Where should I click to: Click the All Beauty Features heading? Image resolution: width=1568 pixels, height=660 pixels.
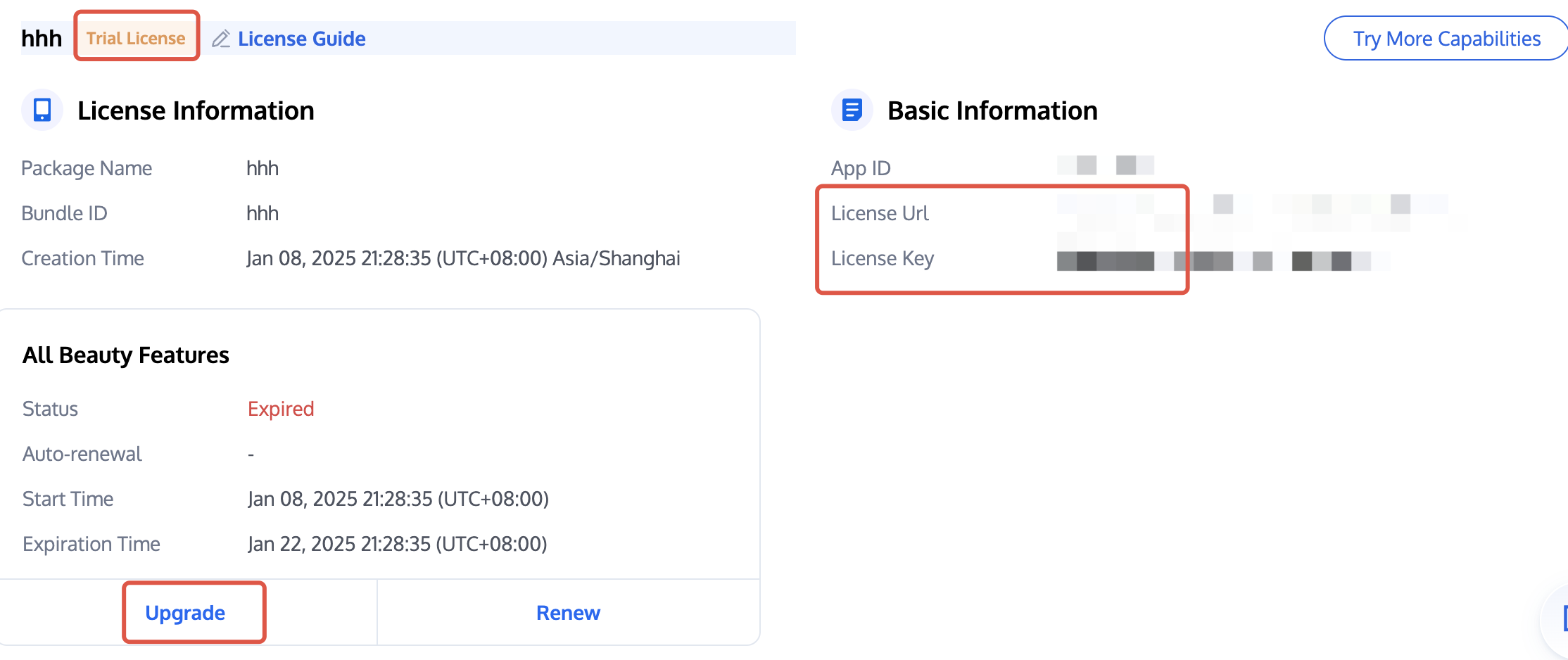pos(126,355)
